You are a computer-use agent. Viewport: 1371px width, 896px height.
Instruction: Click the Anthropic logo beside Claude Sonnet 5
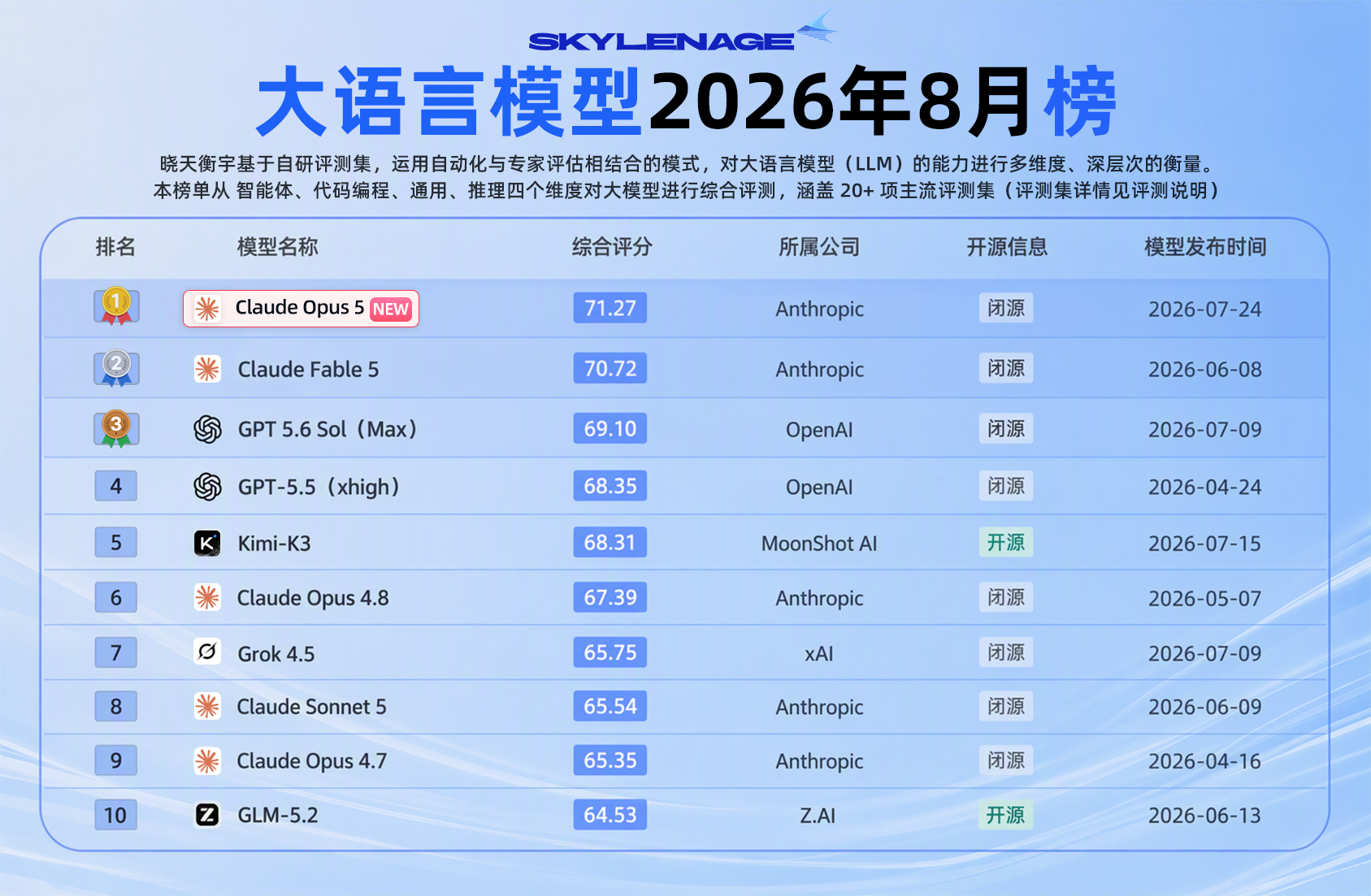[207, 707]
